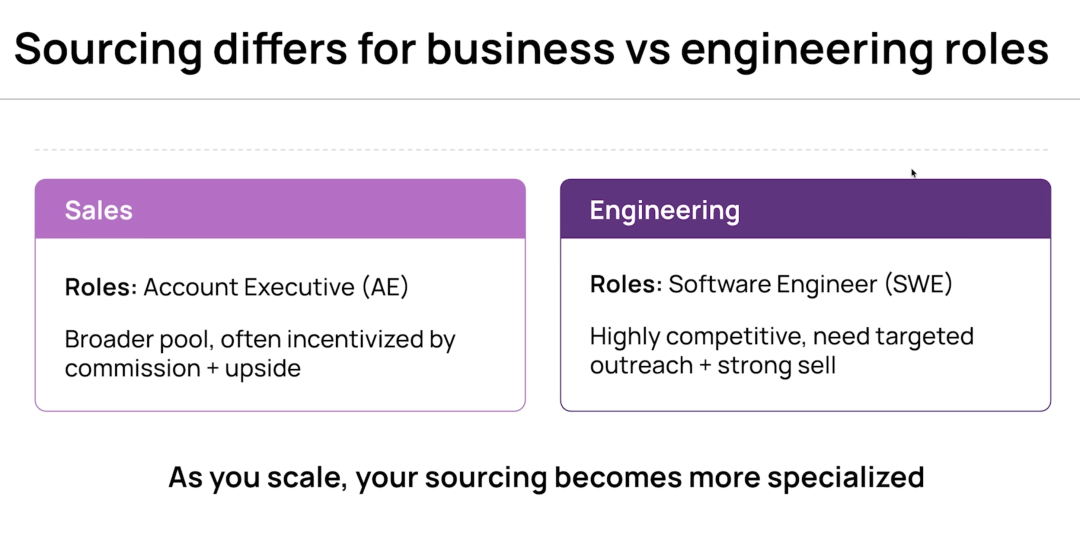Screen dimensions: 1080x549
Task: Click the blank white area at the bottom of the Sales card
Action: (280, 395)
